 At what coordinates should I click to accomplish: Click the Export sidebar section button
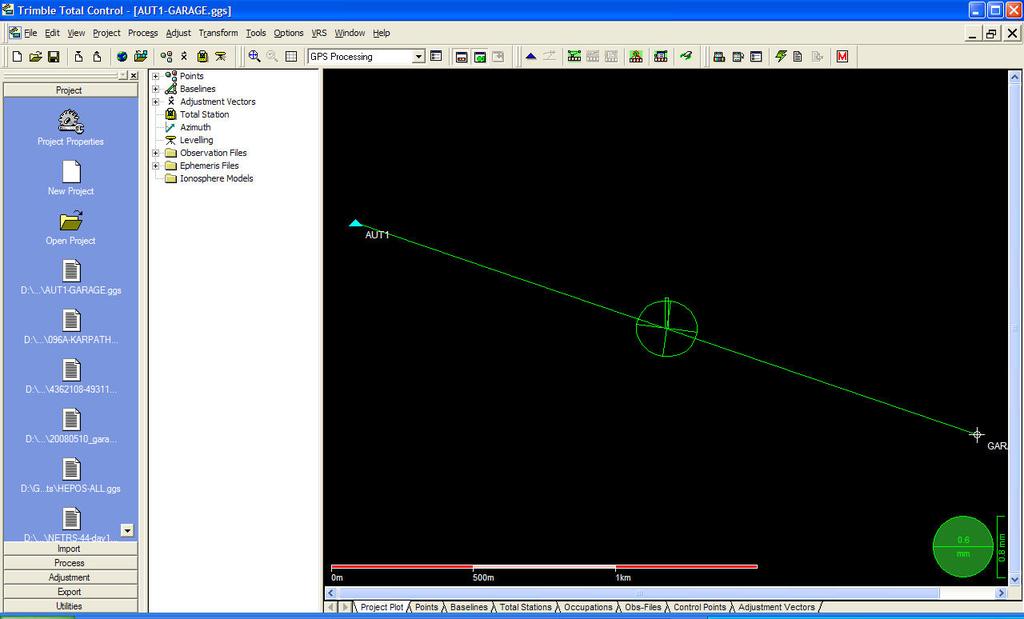71,592
